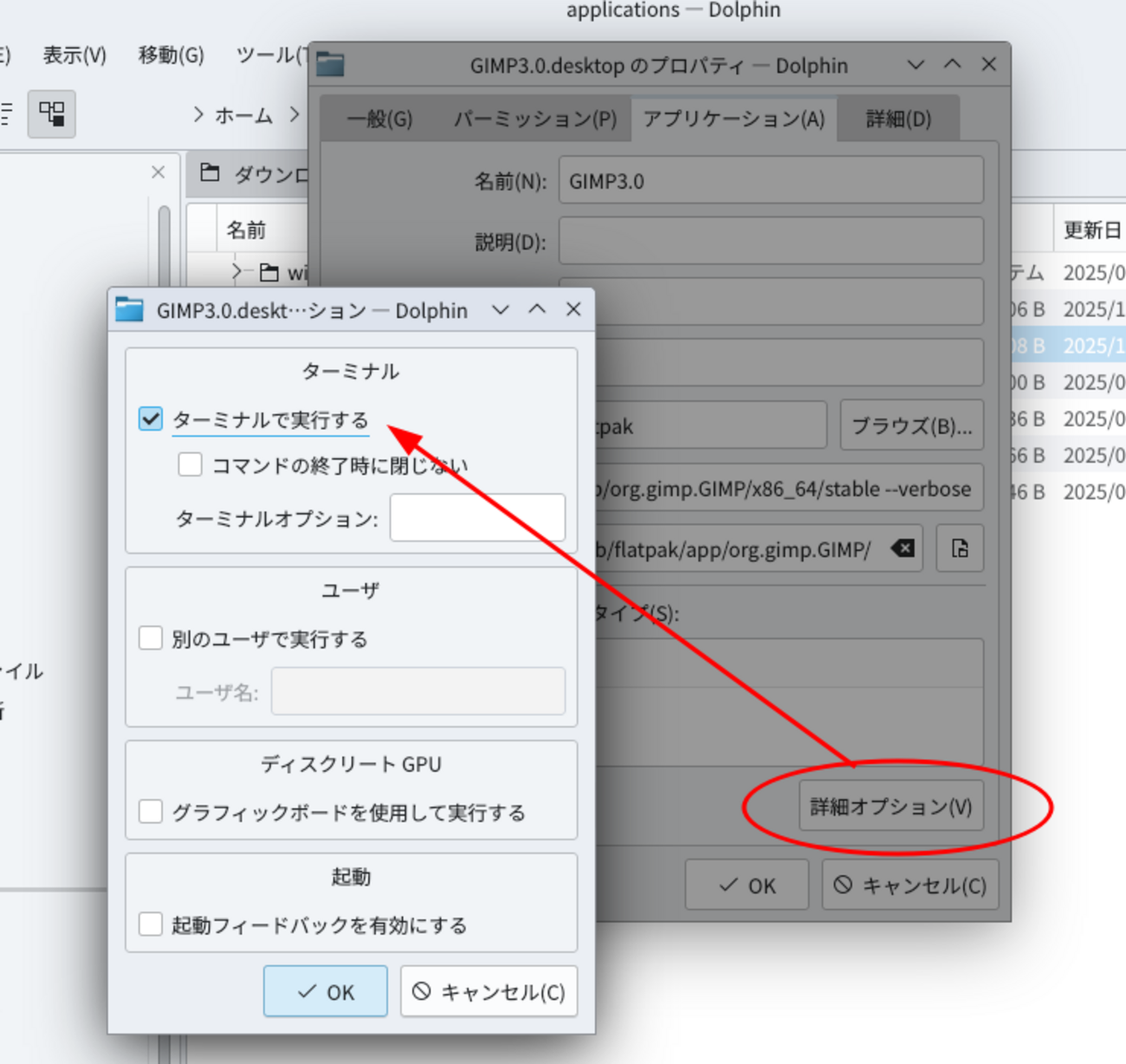Click the Dolphin sidebar vertical scrollbar
1126x1064 pixels.
click(x=164, y=546)
